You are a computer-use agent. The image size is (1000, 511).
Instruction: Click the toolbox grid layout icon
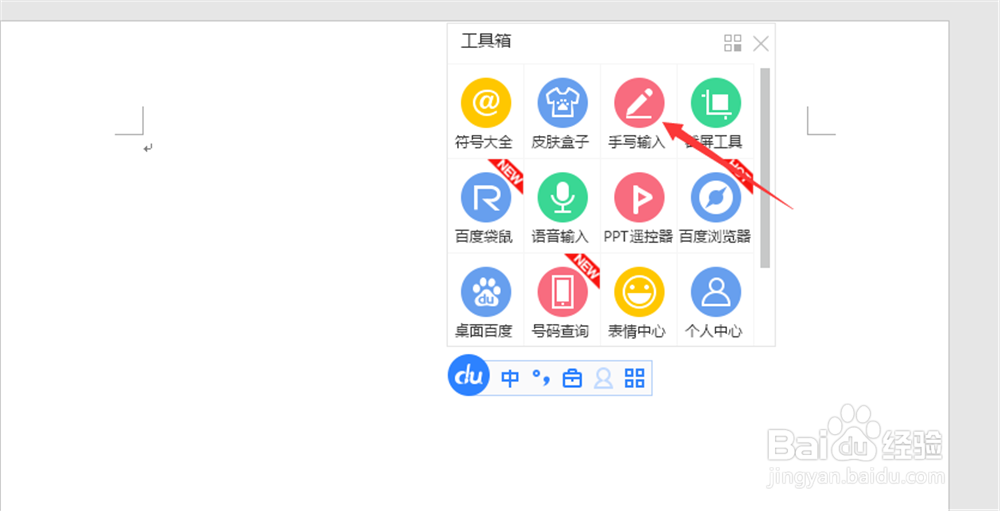tap(733, 43)
